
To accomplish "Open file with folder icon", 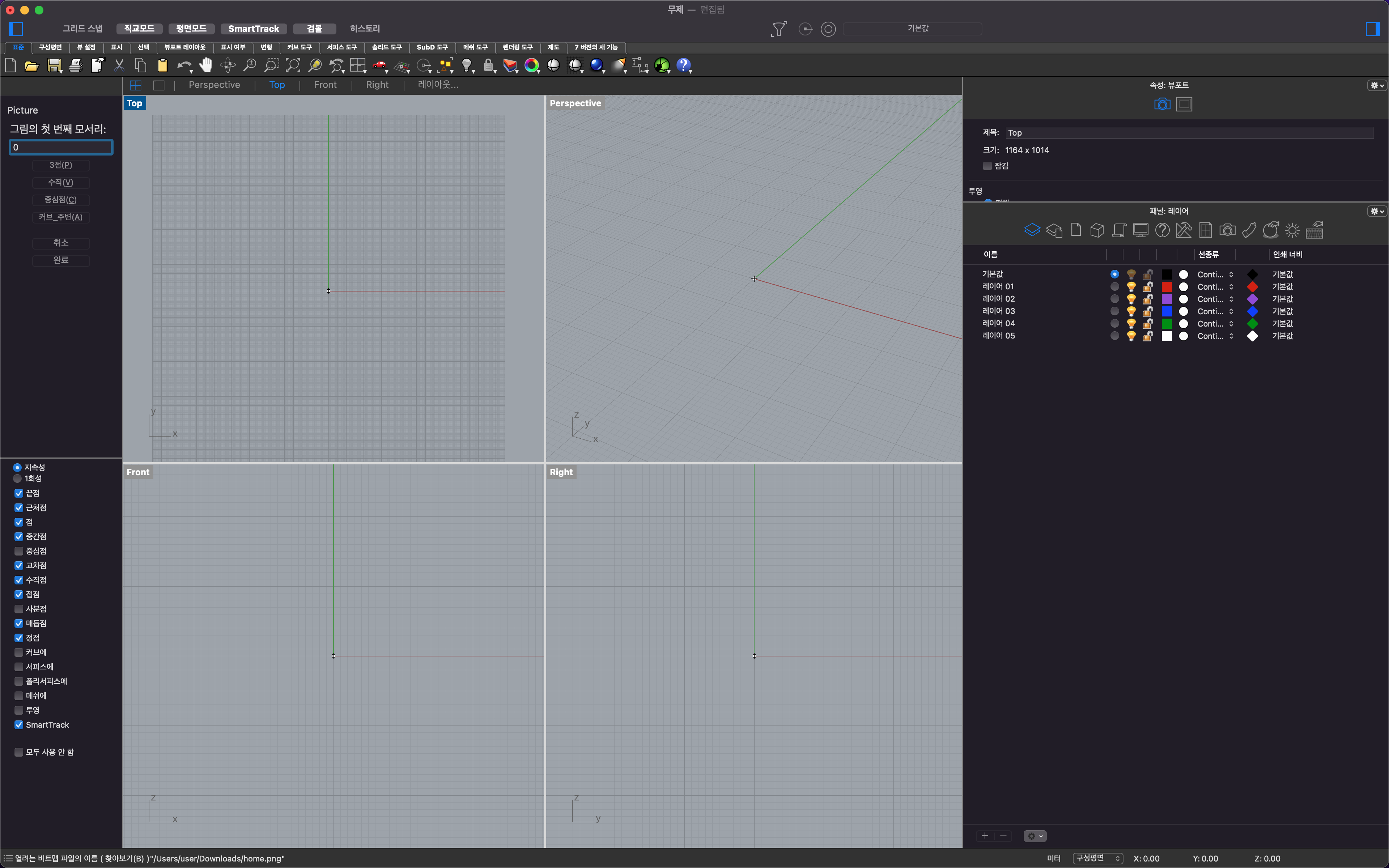I will click(x=31, y=65).
